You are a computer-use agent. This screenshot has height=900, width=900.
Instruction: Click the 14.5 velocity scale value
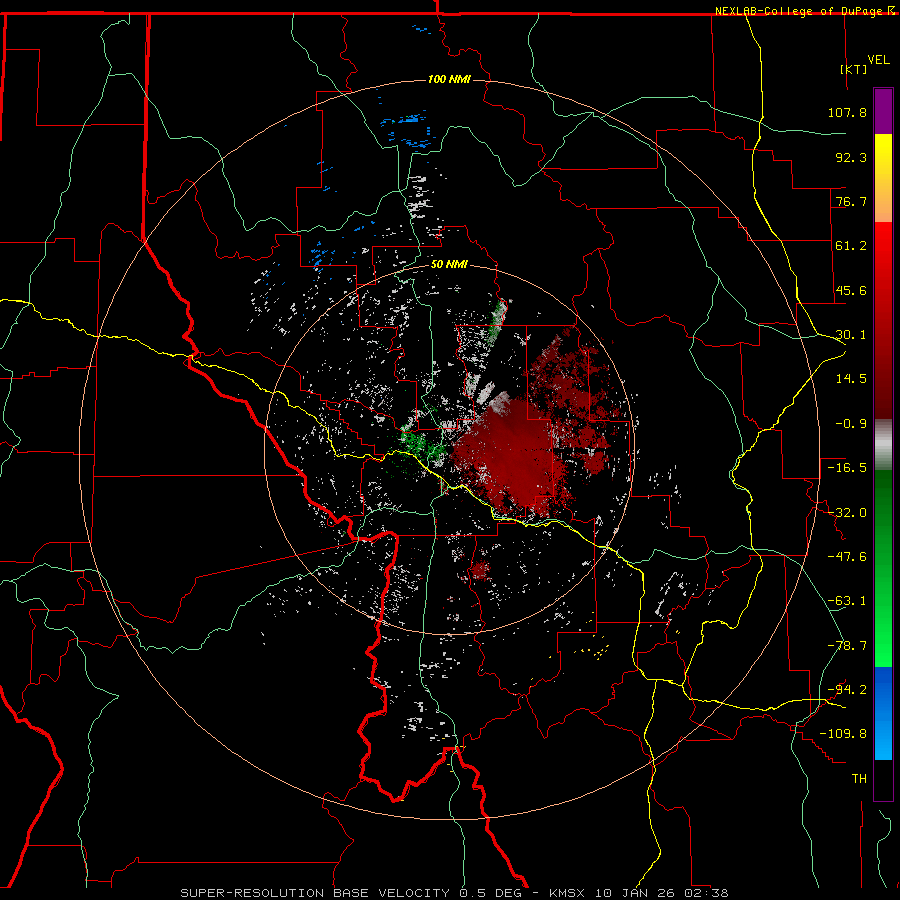(x=851, y=379)
